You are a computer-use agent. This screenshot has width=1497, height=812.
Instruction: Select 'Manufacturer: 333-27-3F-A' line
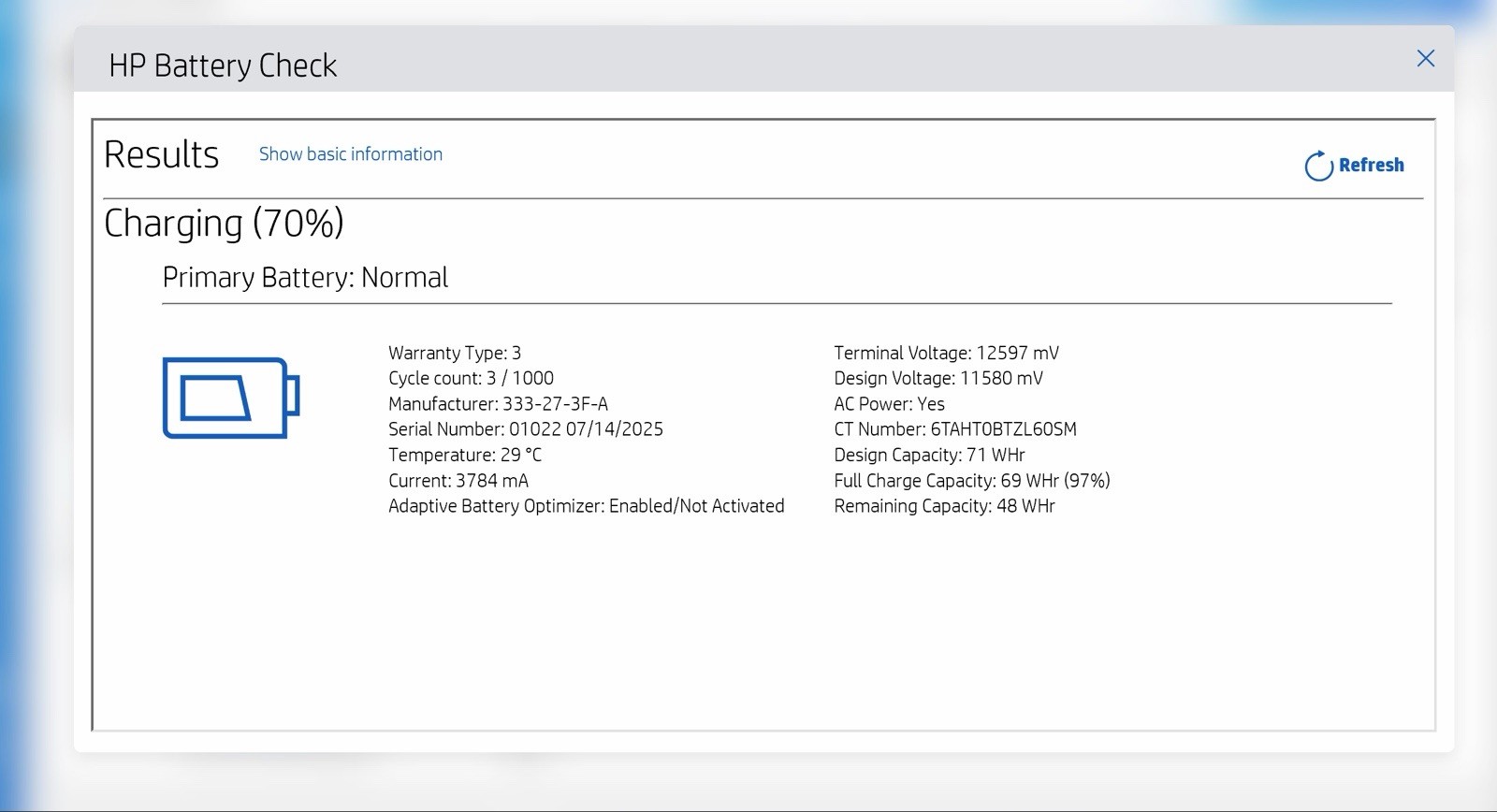pos(498,404)
